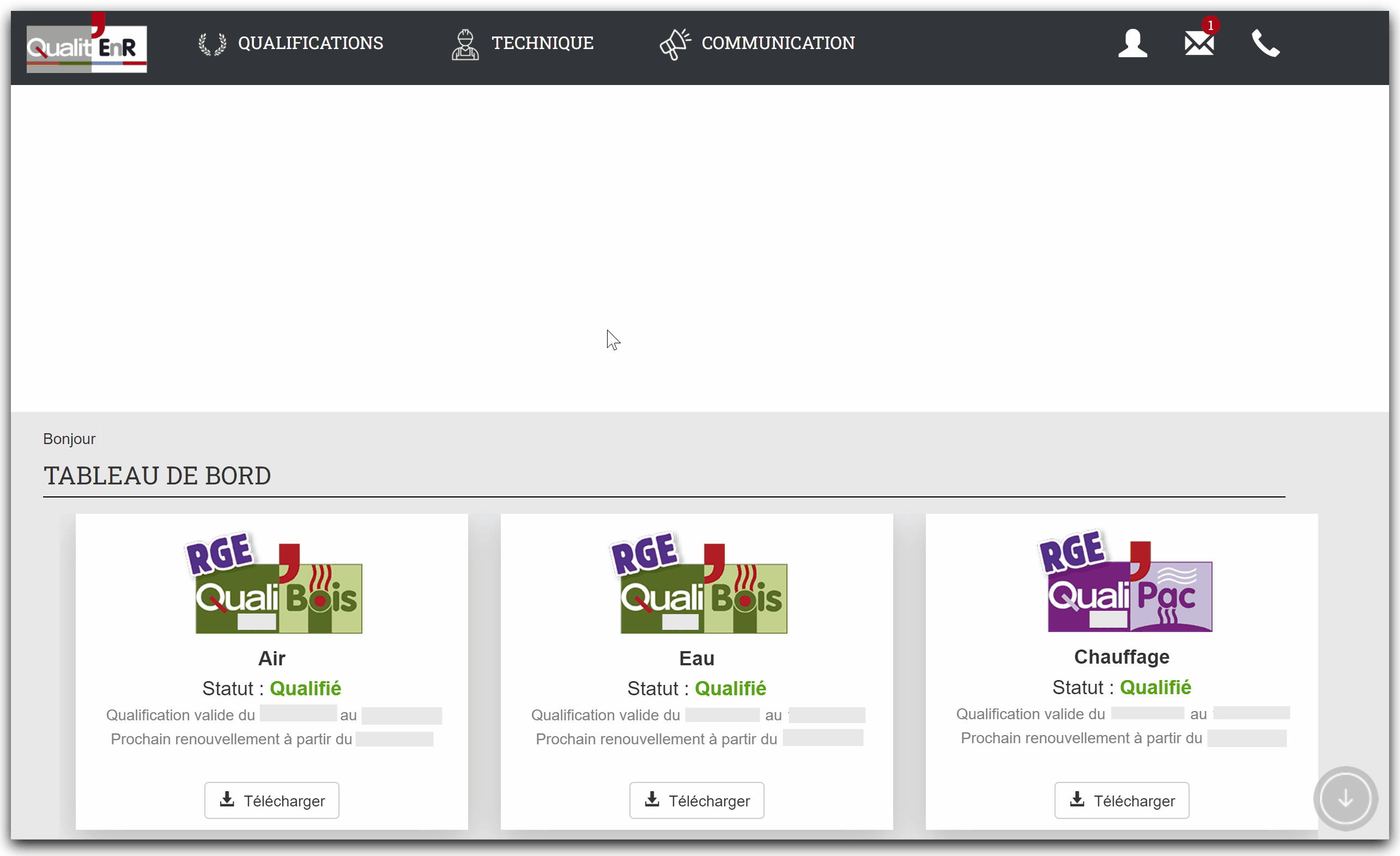Click the Qualifié status on Air card
Image resolution: width=1400 pixels, height=856 pixels.
point(305,688)
